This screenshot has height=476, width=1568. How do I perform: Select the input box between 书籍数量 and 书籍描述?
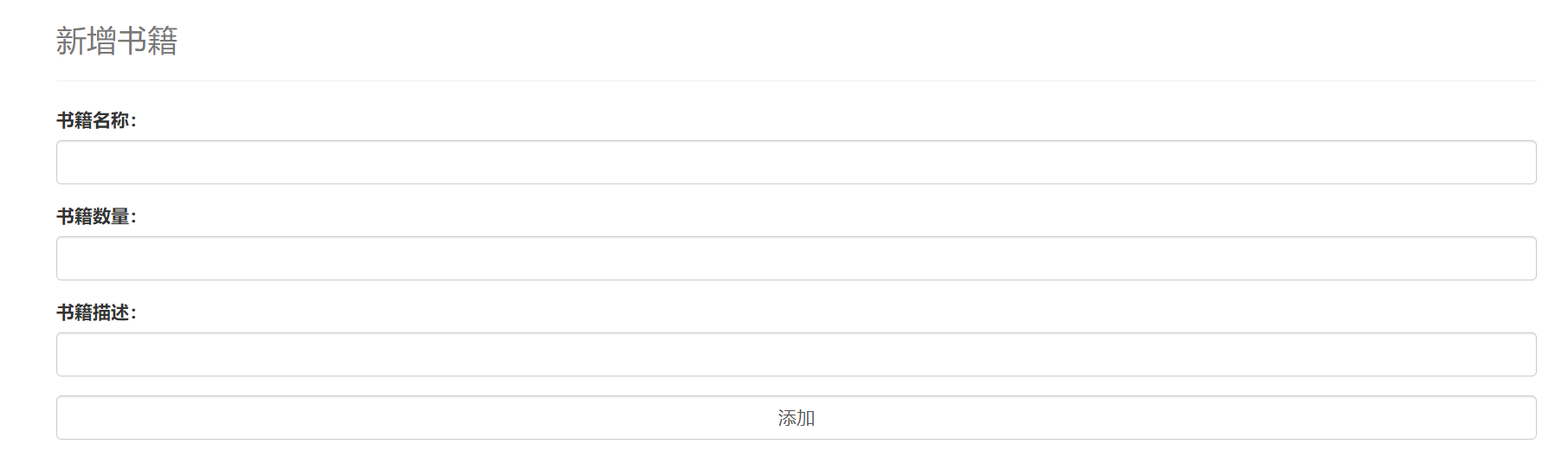(x=796, y=258)
